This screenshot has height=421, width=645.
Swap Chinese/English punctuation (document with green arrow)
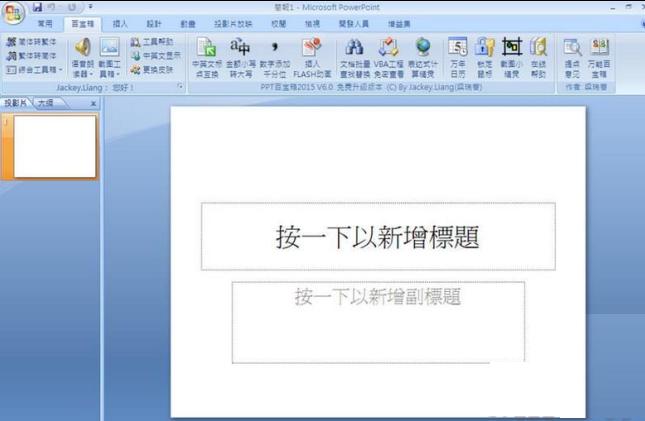pyautogui.click(x=207, y=58)
